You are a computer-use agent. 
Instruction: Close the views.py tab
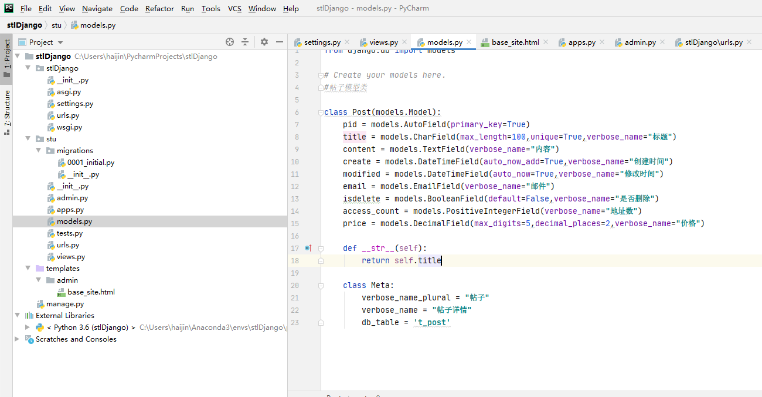coord(404,42)
